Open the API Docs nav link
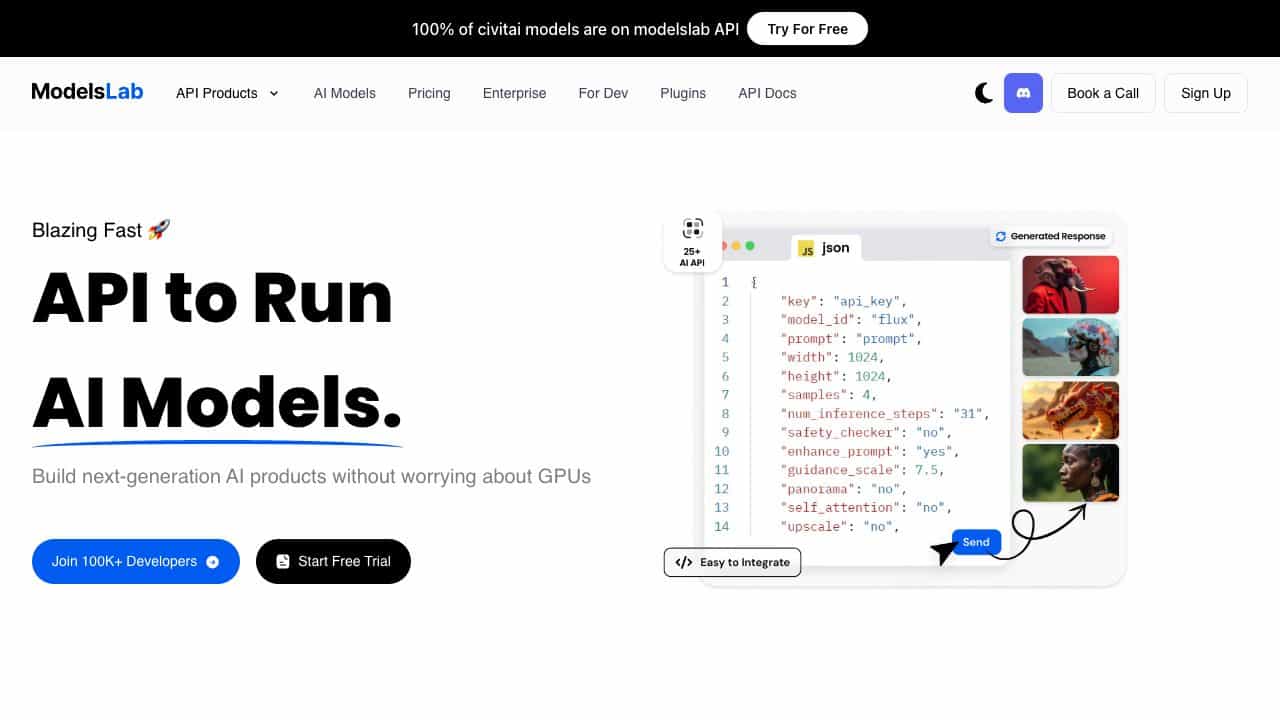The image size is (1280, 720). (x=767, y=93)
